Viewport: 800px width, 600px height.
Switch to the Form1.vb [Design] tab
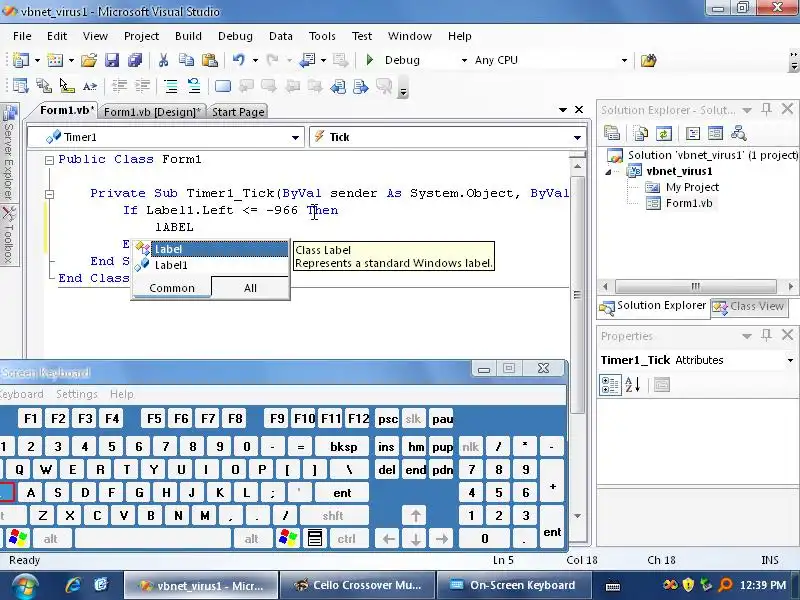point(152,112)
